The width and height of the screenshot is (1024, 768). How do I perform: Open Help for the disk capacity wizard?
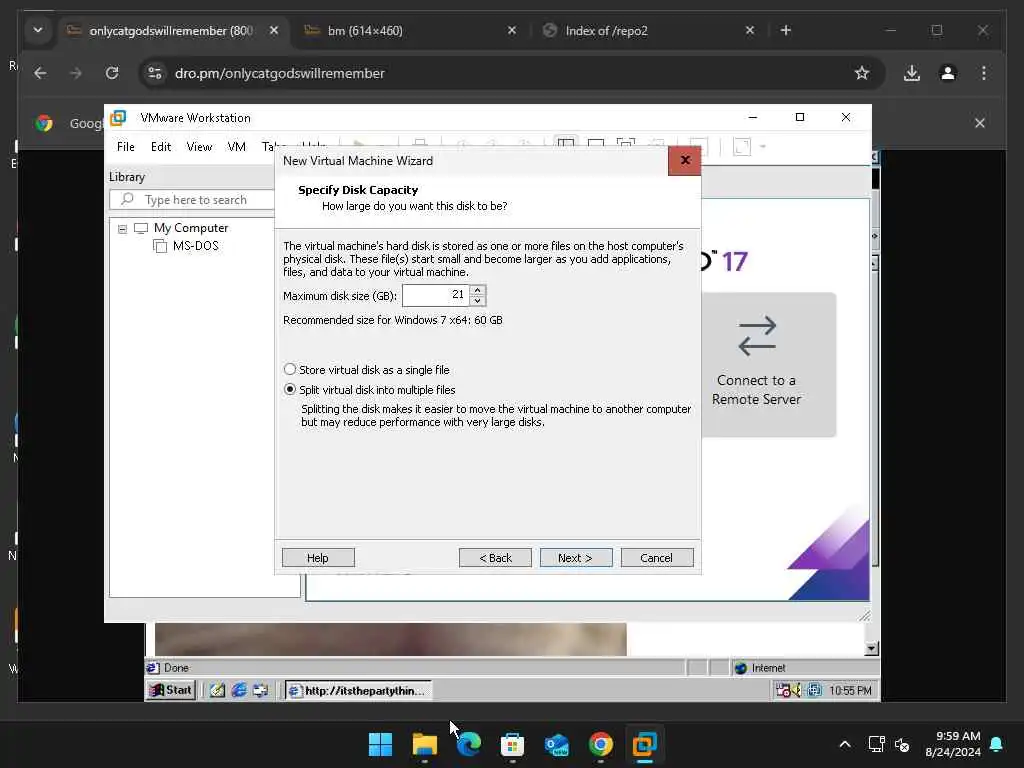pyautogui.click(x=318, y=558)
